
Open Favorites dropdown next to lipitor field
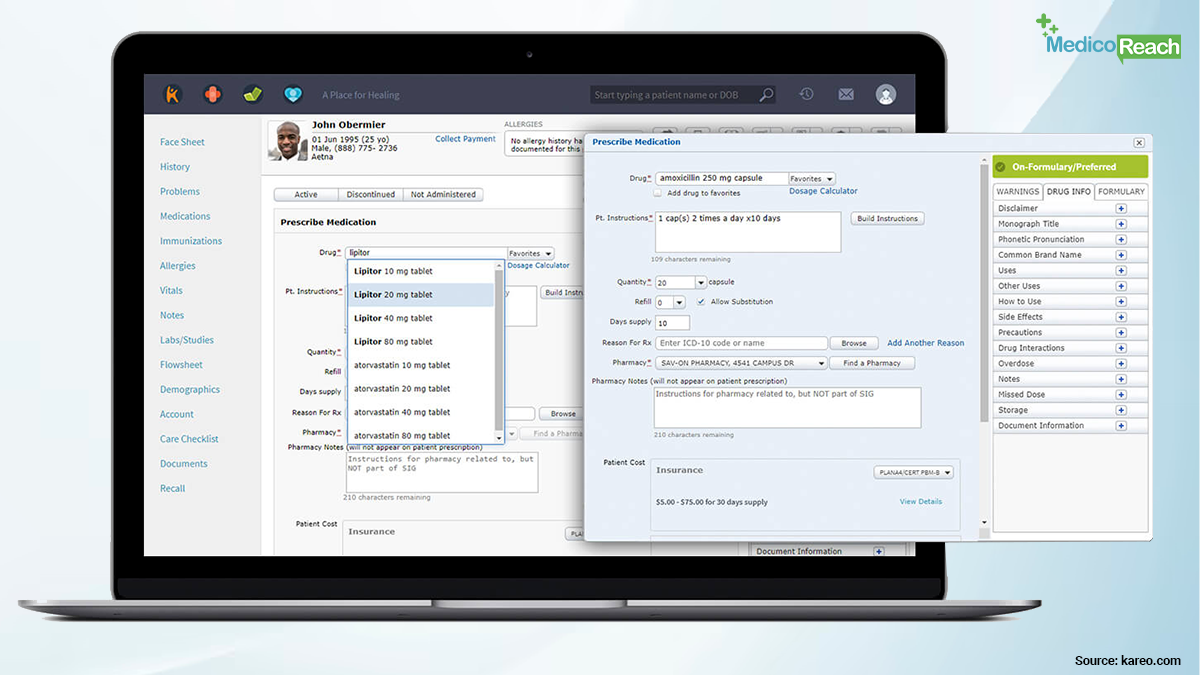pos(530,254)
